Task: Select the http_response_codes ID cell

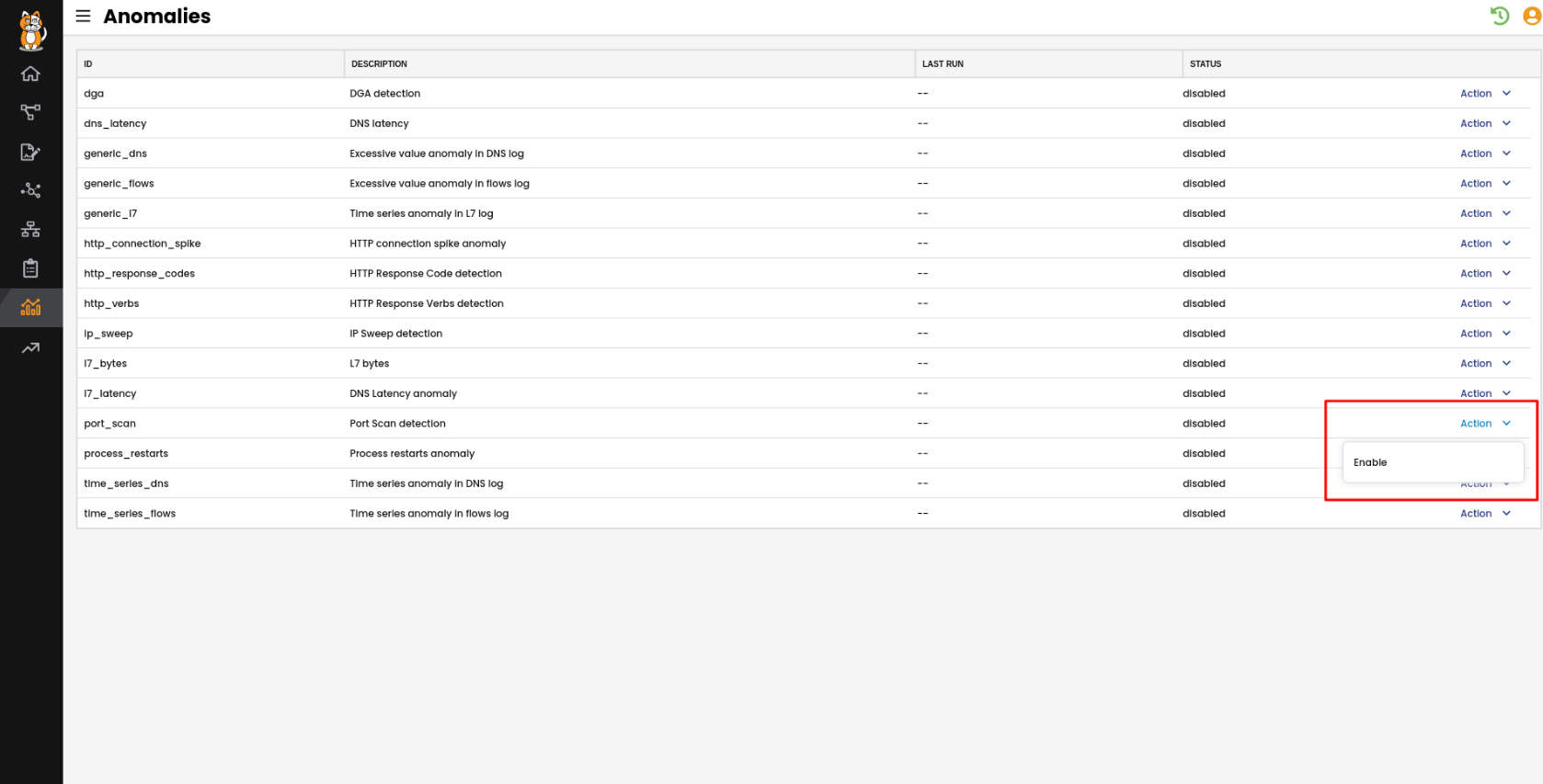Action: click(139, 274)
